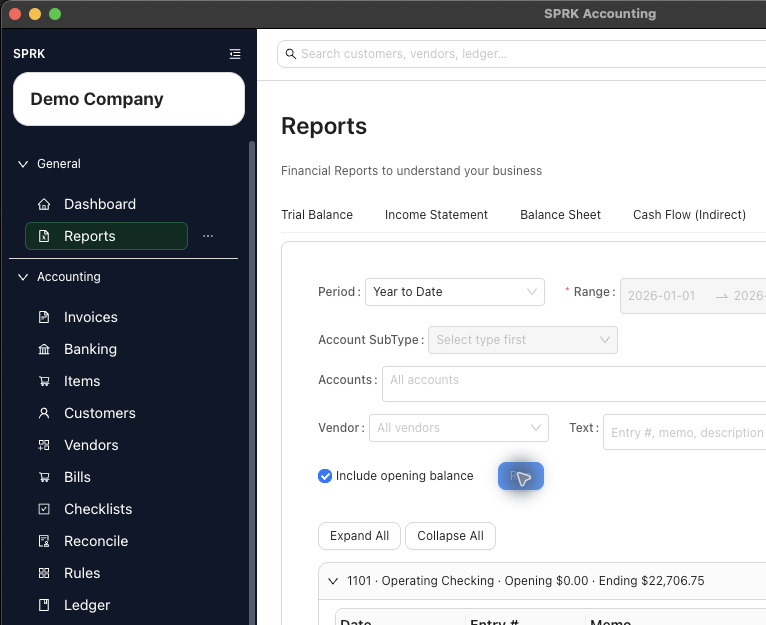Switch to the Income Statement tab

(x=436, y=215)
